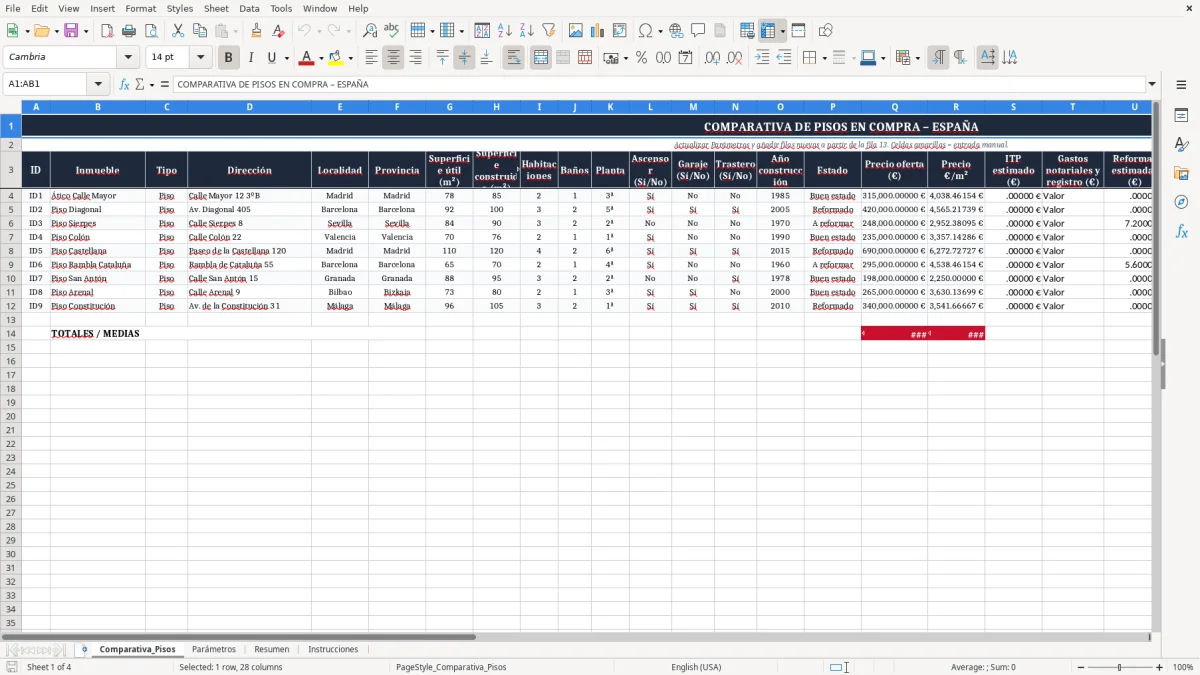Viewport: 1200px width, 675px height.
Task: Insert a pivot table
Action: point(620,31)
